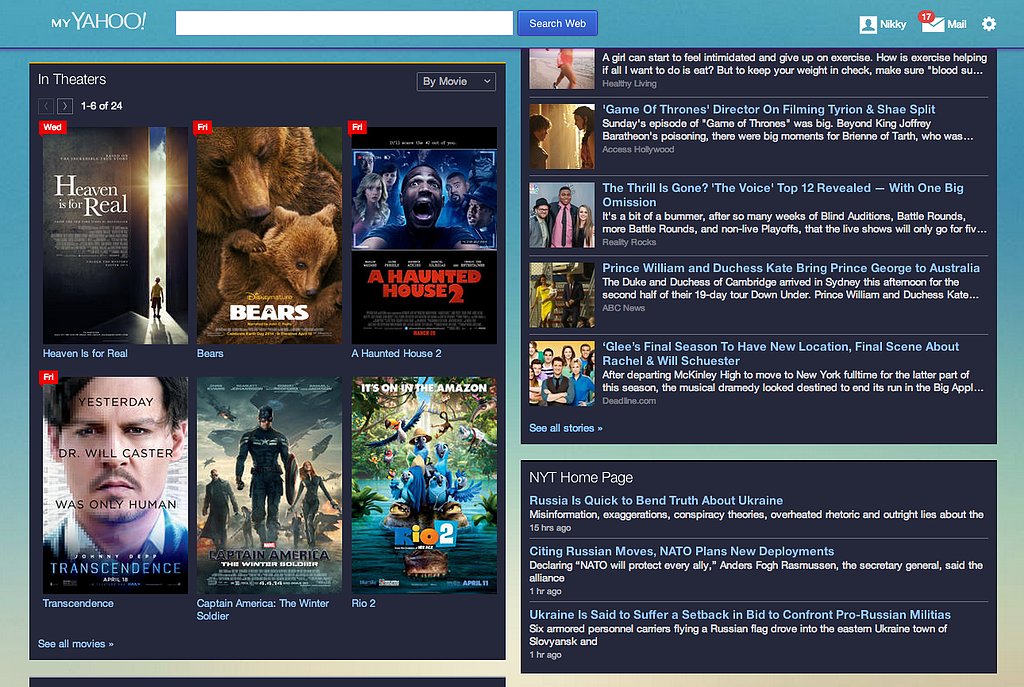The height and width of the screenshot is (687, 1024).
Task: Open the Bears movie poster
Action: coord(269,235)
